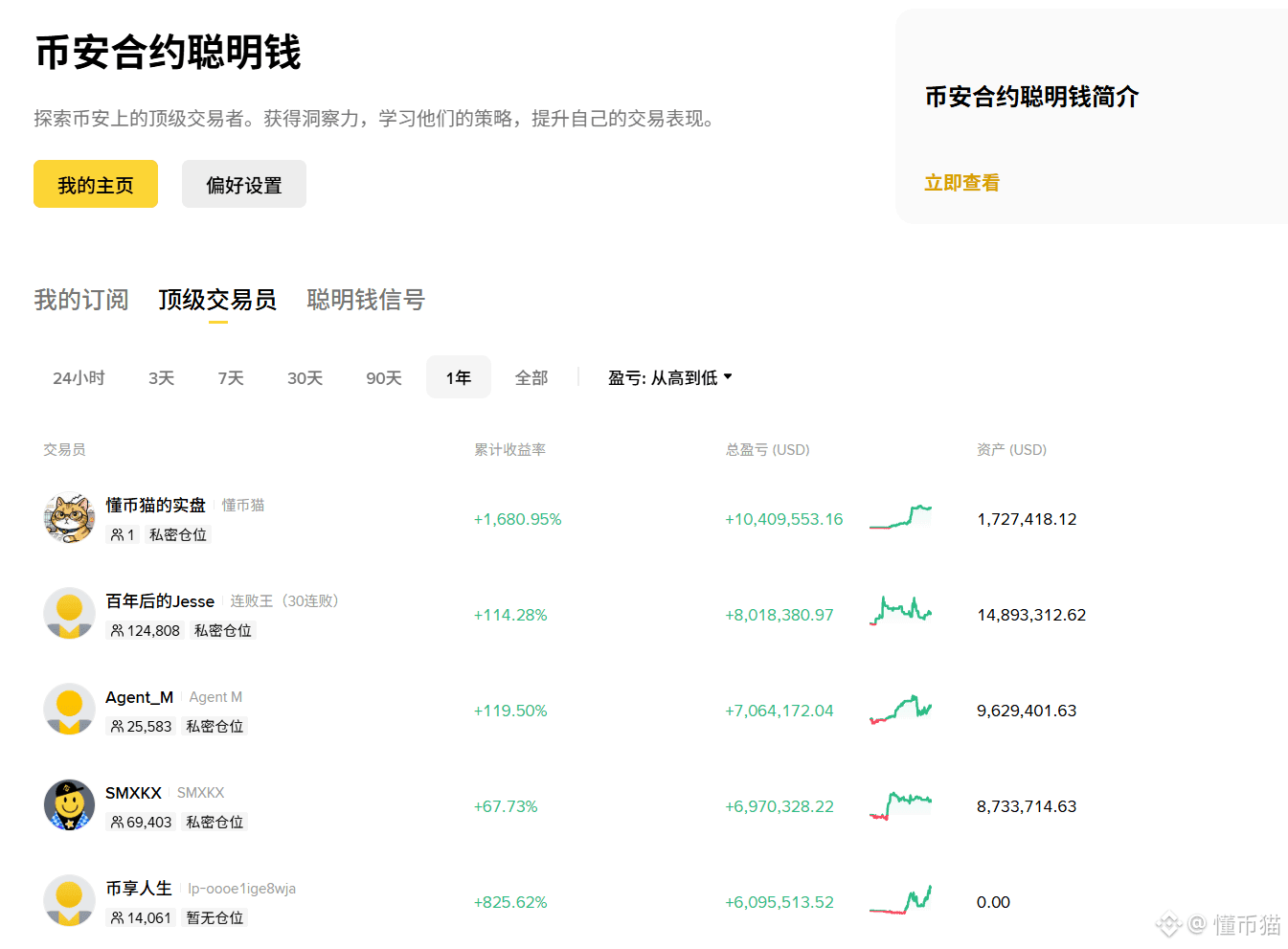View Agent_M PnL sparkline chart
Screen dimensions: 1288x949
tap(900, 709)
